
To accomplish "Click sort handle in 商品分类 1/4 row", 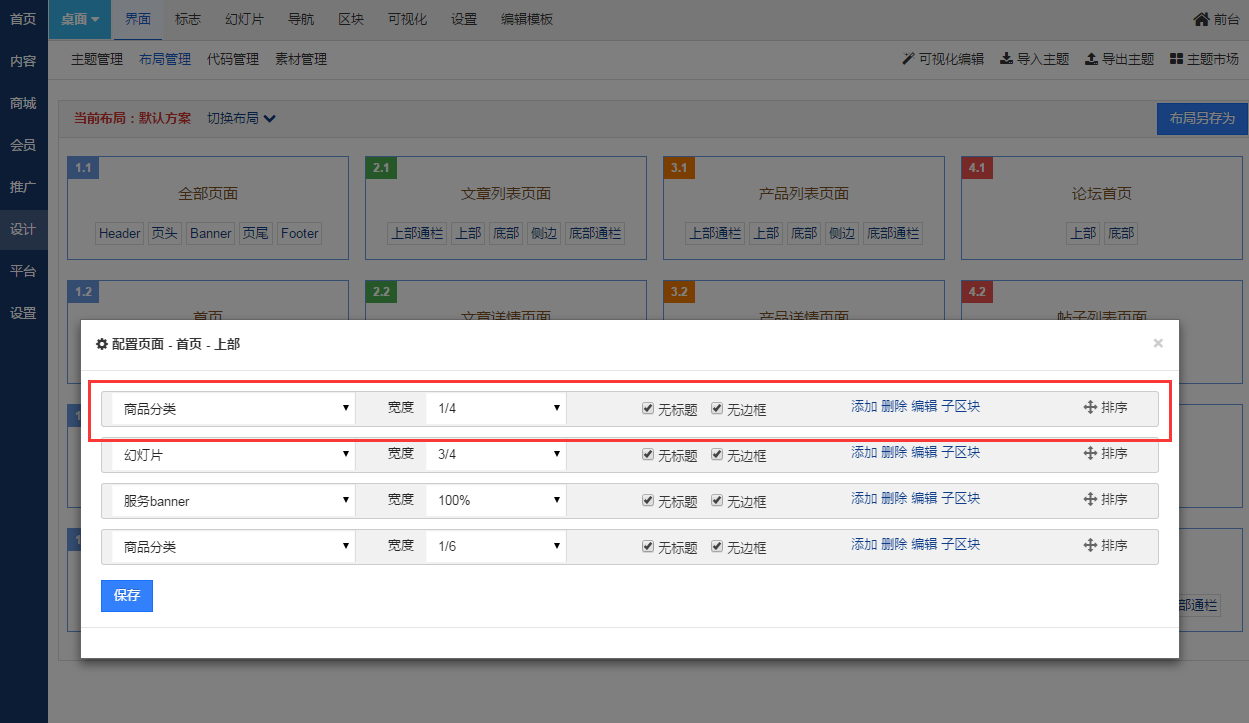I will (1090, 407).
